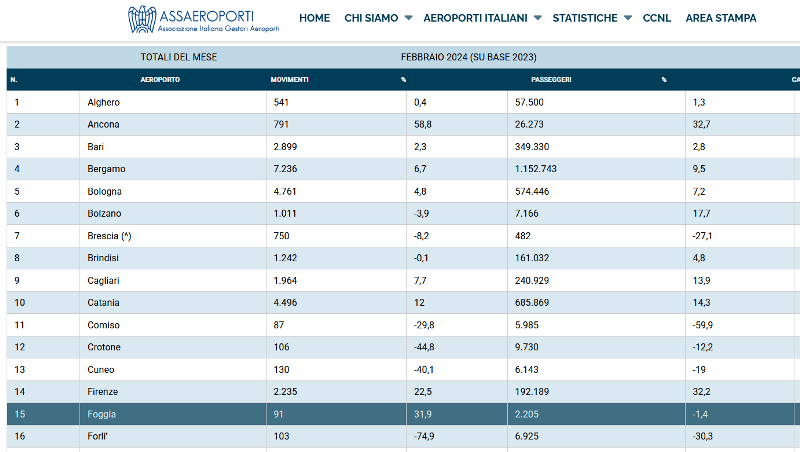Viewport: 800px width, 452px height.
Task: Click Forli' movements percent -74,9
Action: (x=424, y=436)
